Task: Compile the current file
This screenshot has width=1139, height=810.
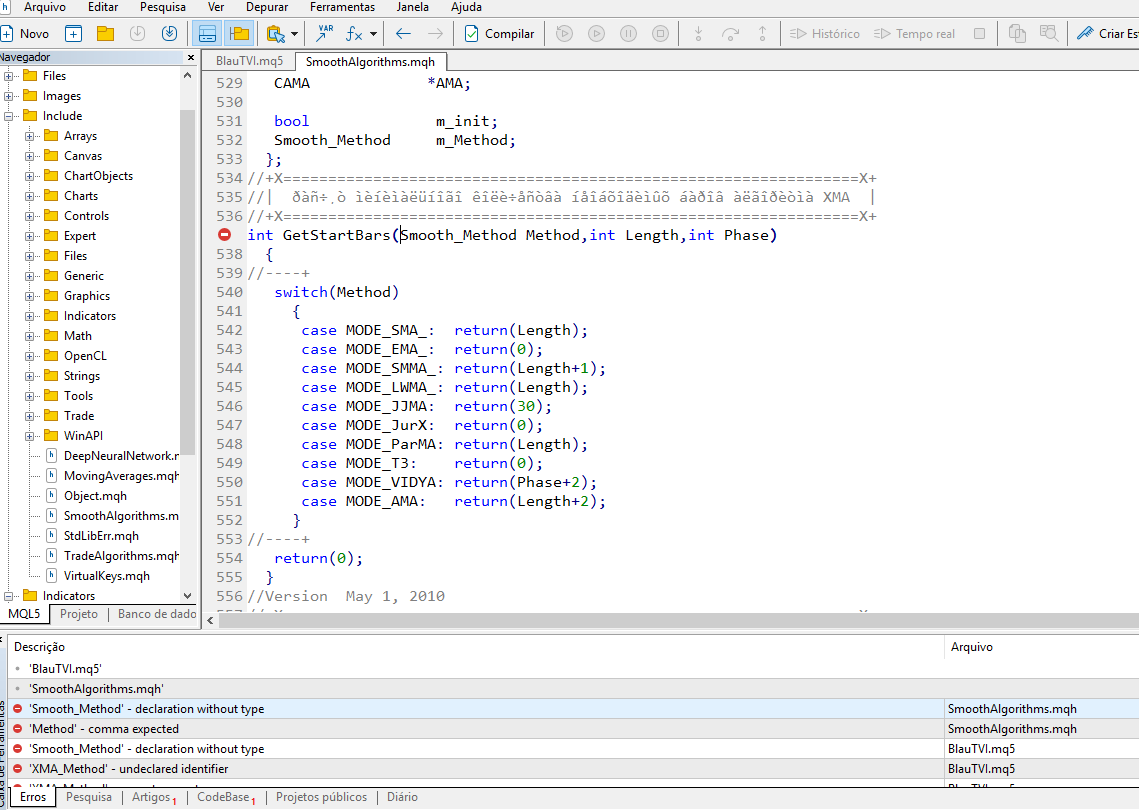Action: coord(499,33)
